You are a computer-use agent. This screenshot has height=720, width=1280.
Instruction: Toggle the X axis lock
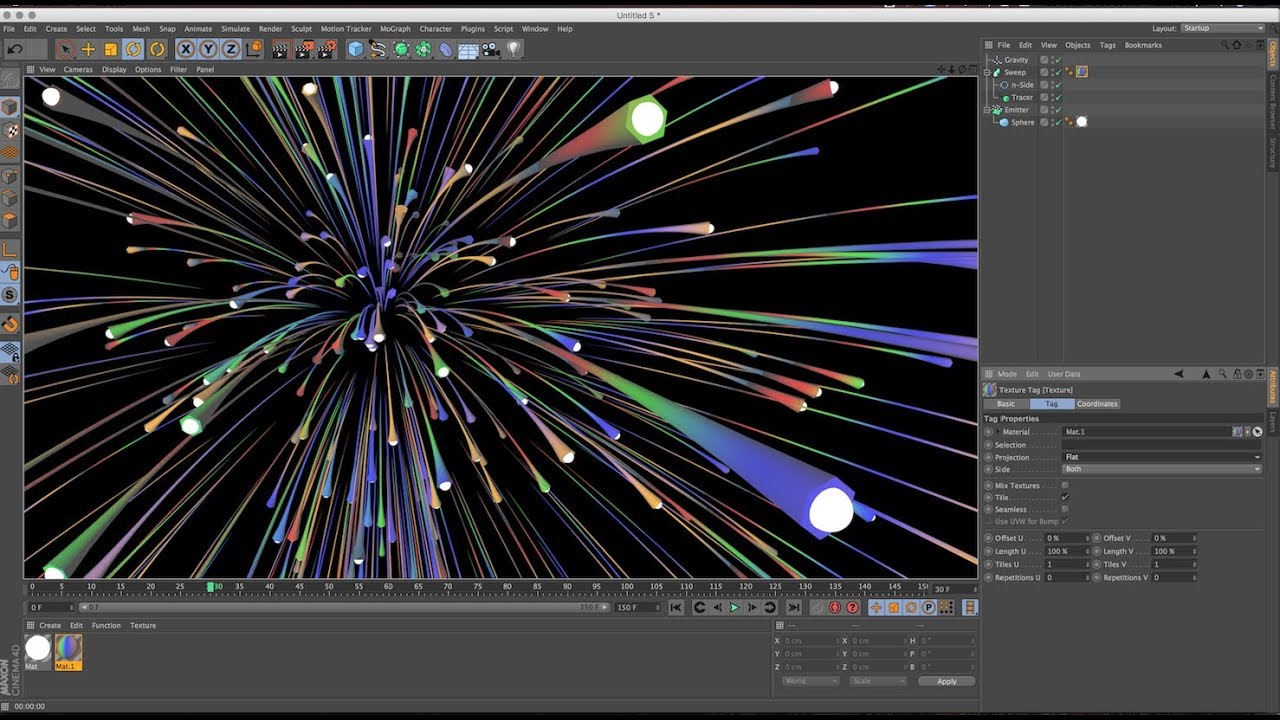click(186, 49)
